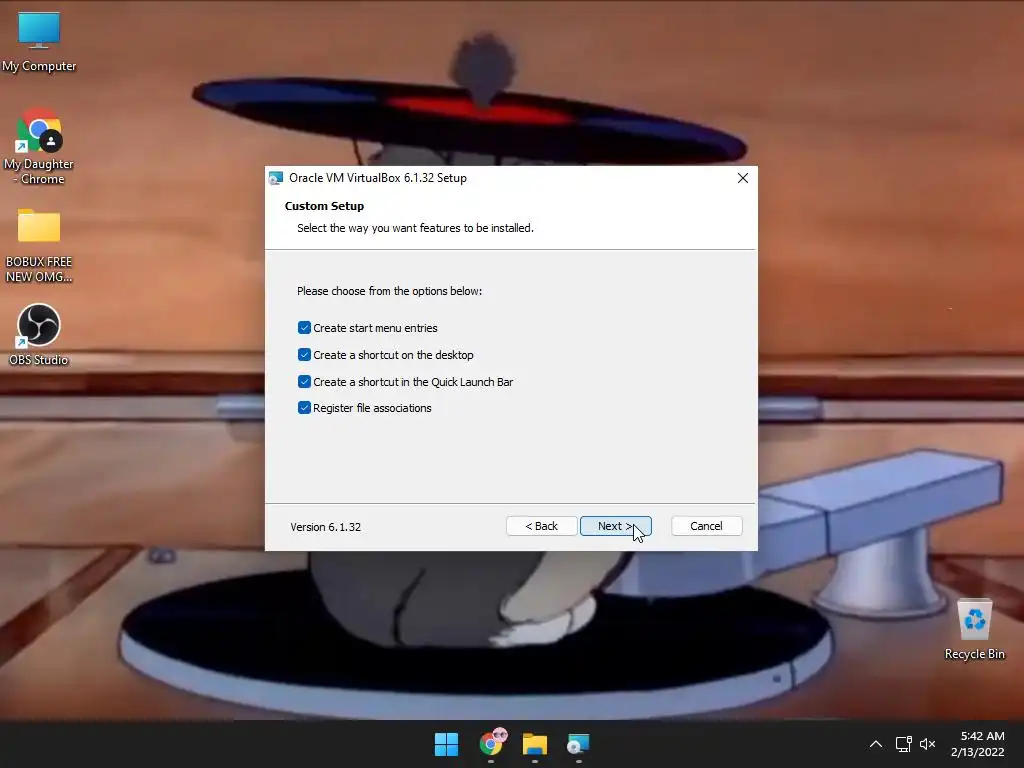
Task: Select the BOBUX FREE NEW OMG folder
Action: pos(39,246)
